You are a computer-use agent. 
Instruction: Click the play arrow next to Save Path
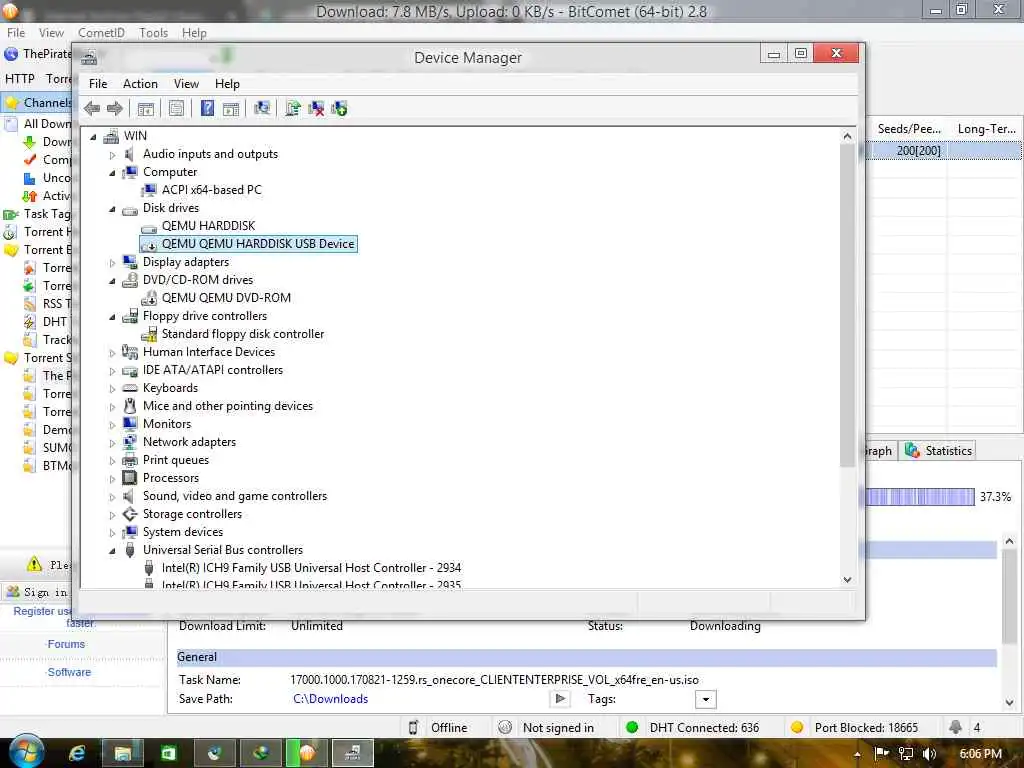(x=560, y=699)
